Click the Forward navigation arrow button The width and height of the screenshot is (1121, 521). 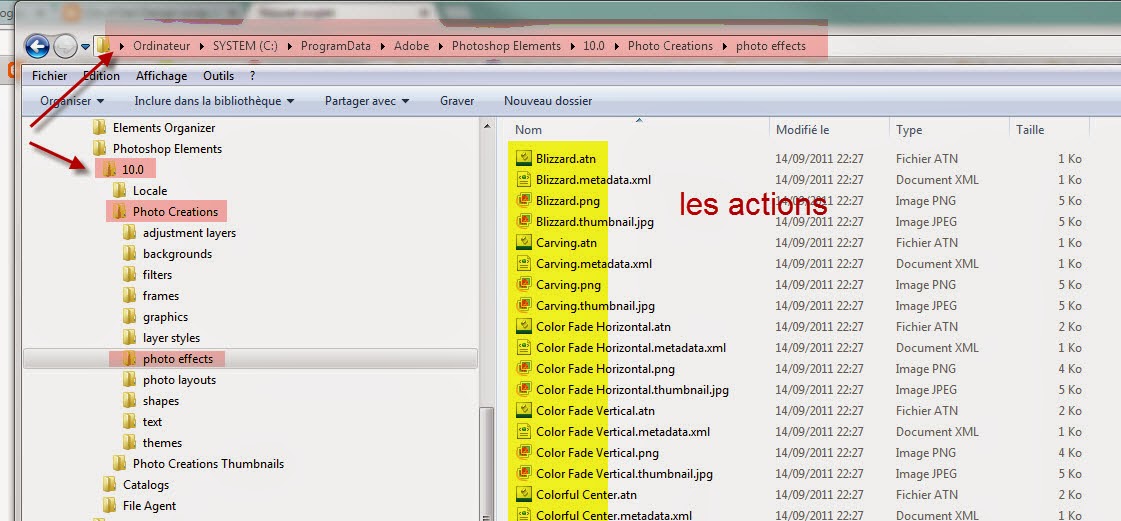click(65, 46)
